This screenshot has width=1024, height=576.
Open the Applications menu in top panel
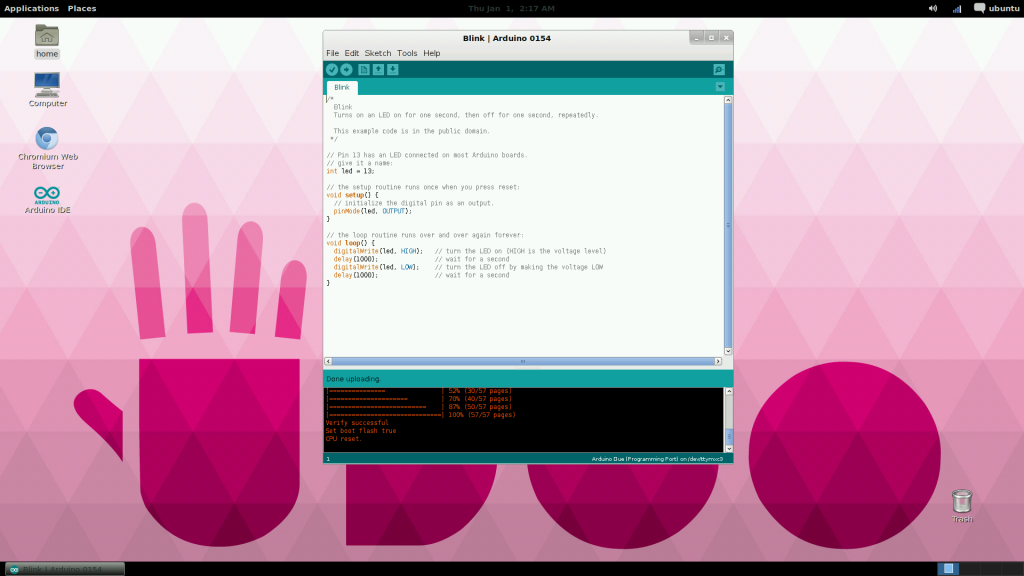tap(31, 8)
